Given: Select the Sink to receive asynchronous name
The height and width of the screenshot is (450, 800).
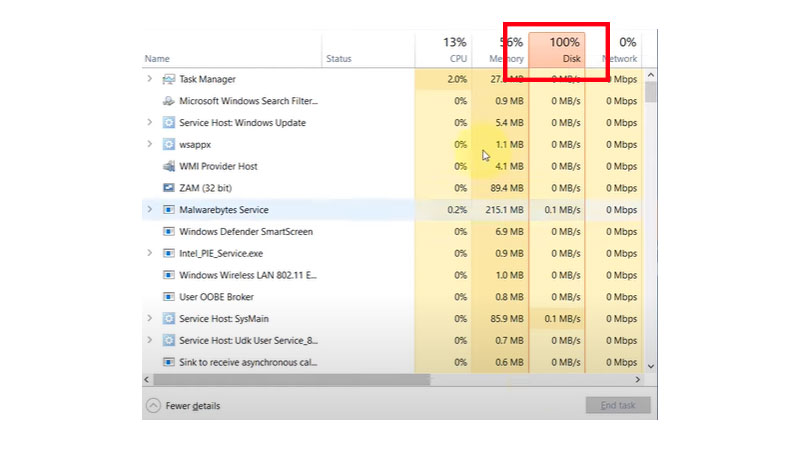Looking at the screenshot, I should pyautogui.click(x=248, y=362).
